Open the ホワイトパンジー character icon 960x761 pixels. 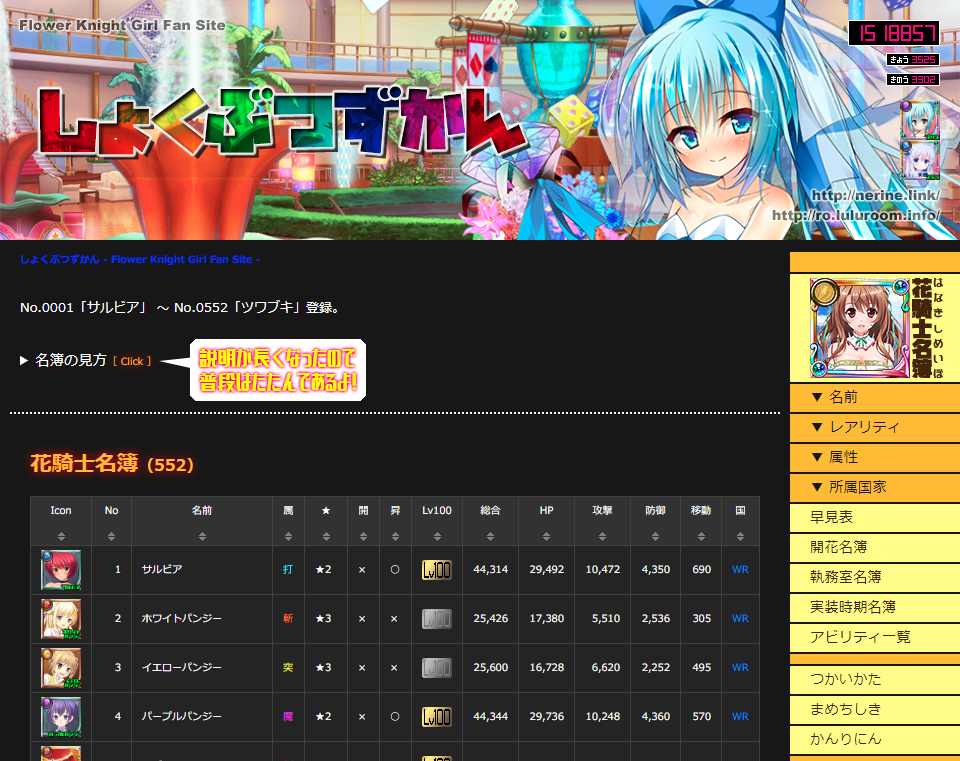(x=61, y=619)
